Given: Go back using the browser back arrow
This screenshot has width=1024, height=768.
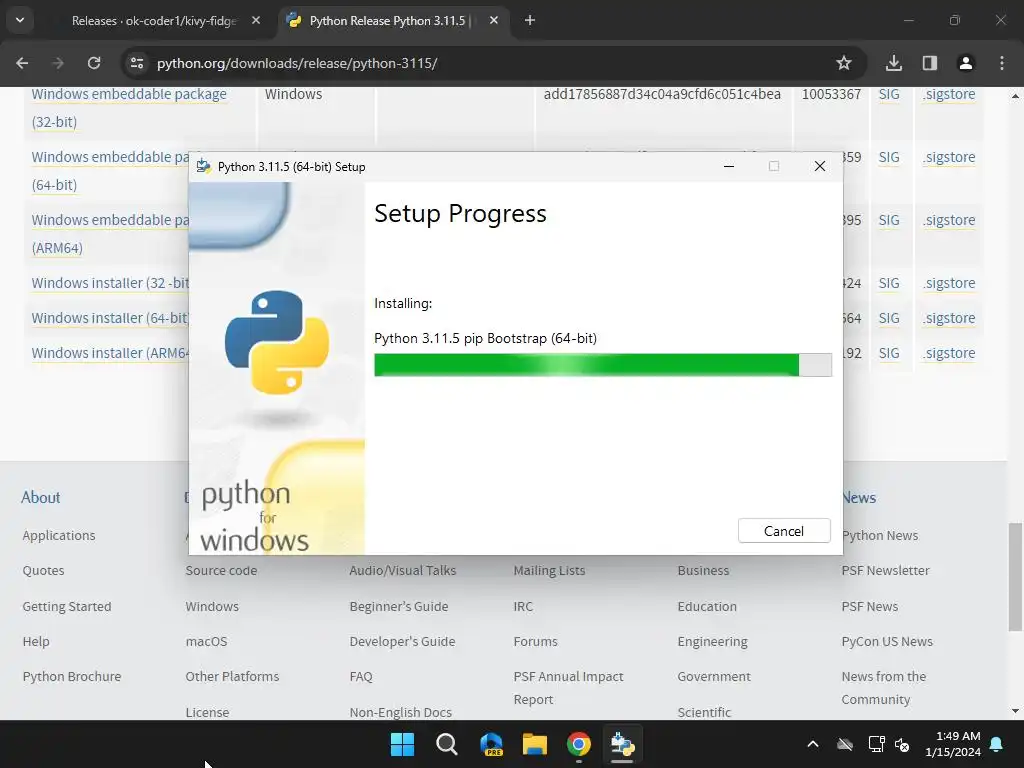Looking at the screenshot, I should pos(22,63).
